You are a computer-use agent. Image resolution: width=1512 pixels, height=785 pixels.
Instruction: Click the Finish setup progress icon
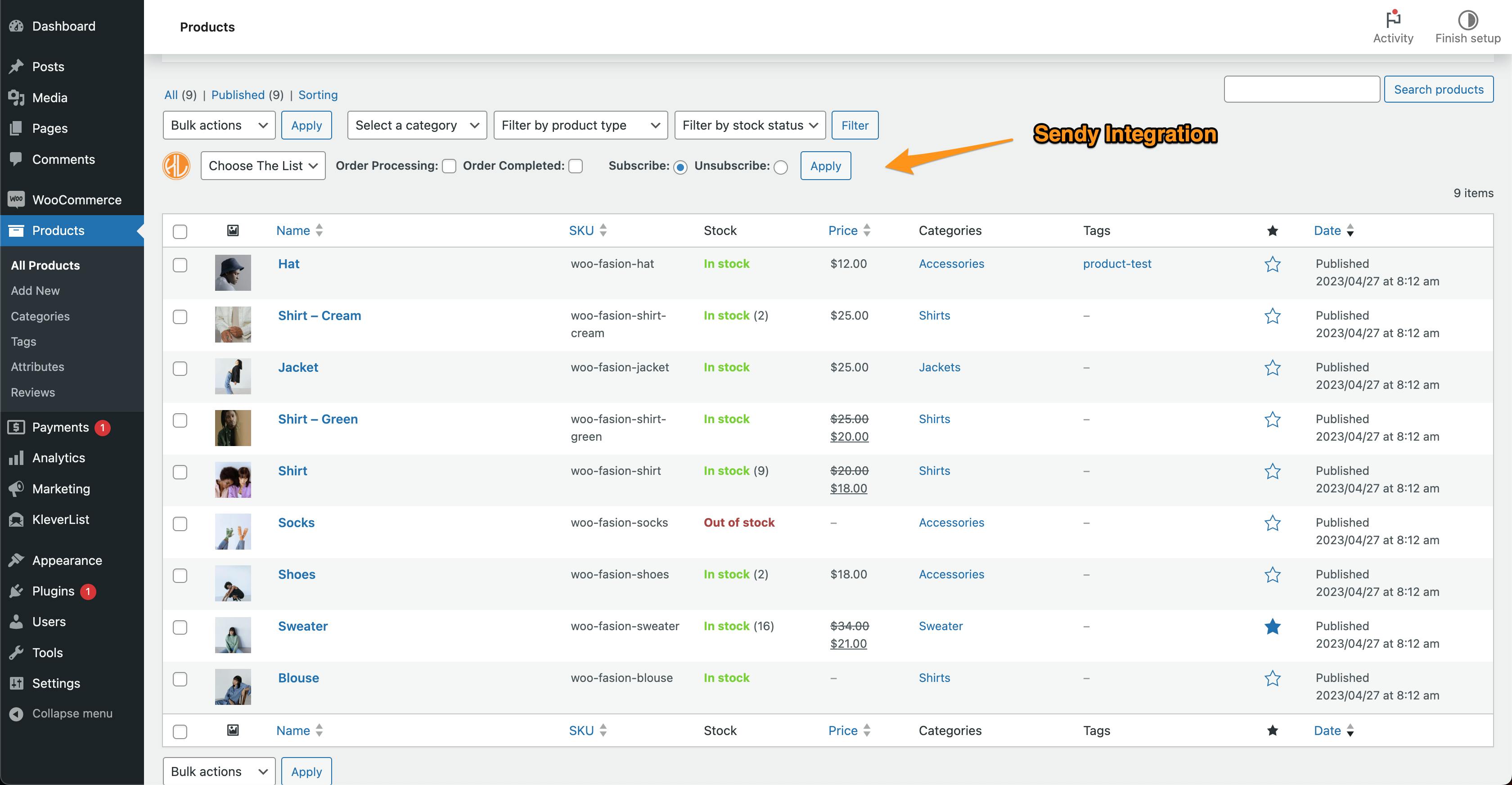coord(1467,19)
